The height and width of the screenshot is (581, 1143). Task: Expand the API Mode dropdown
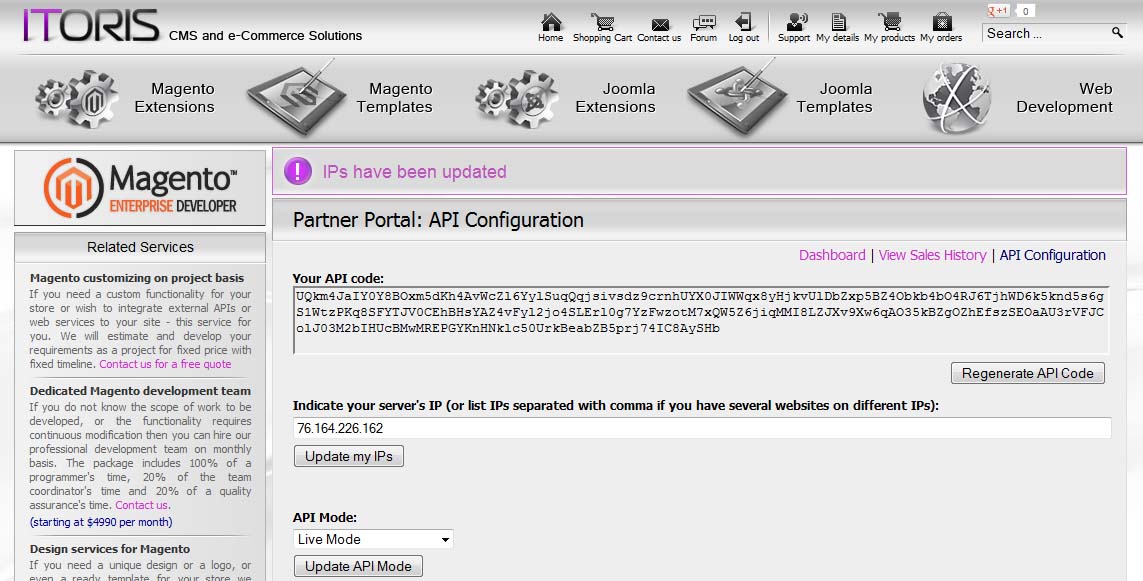[x=373, y=539]
